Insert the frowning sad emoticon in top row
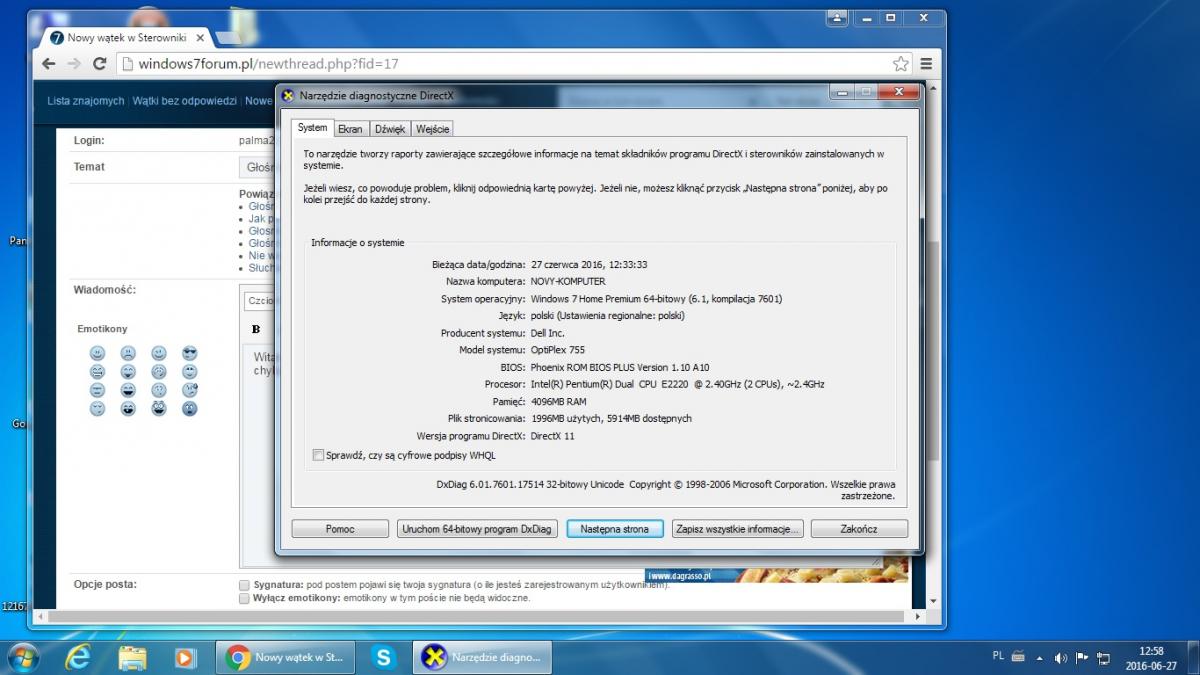The height and width of the screenshot is (675, 1200). tap(128, 353)
